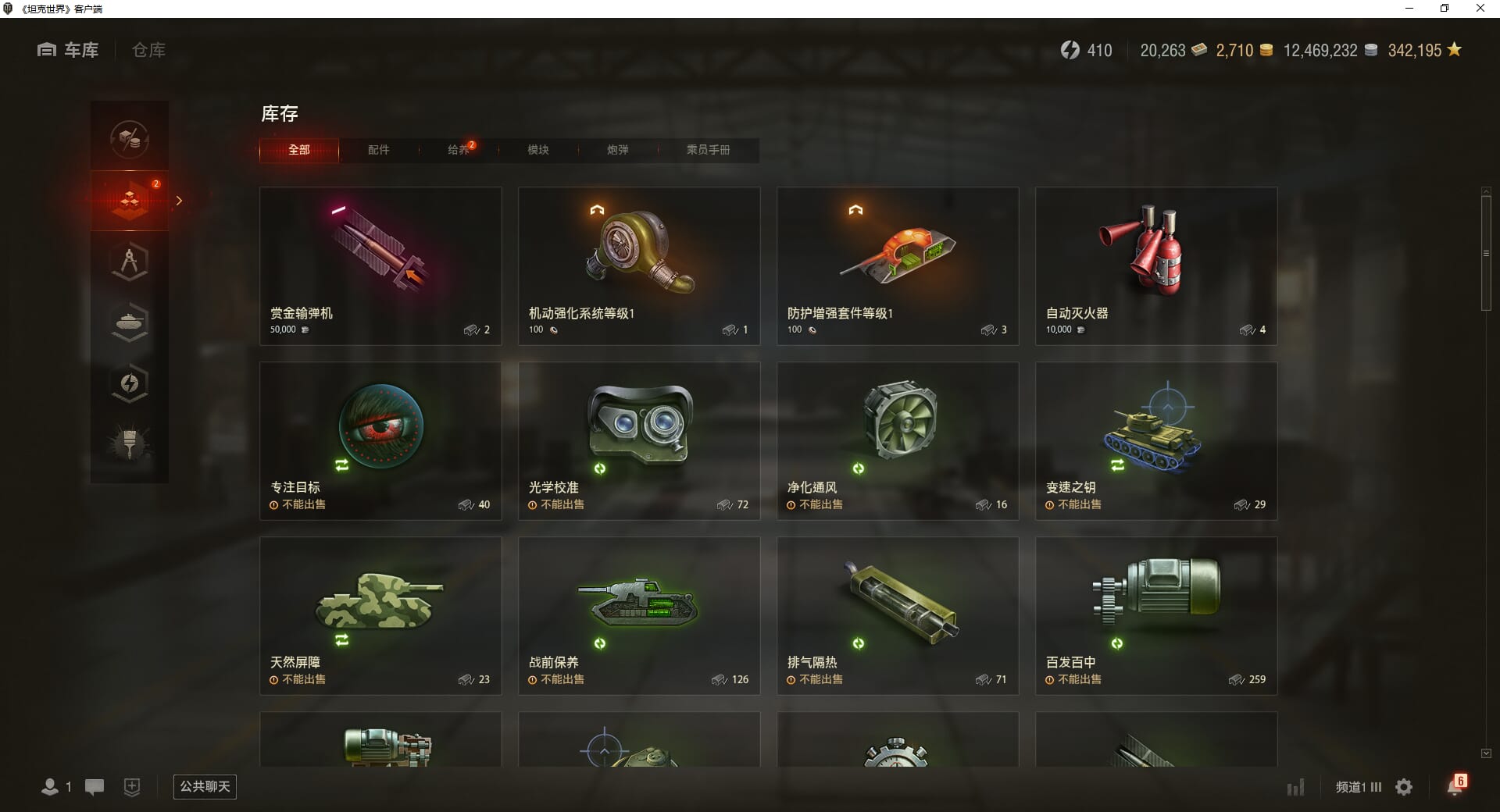Image resolution: width=1500 pixels, height=812 pixels.
Task: Click the 公共聊天 button
Action: pyautogui.click(x=205, y=786)
